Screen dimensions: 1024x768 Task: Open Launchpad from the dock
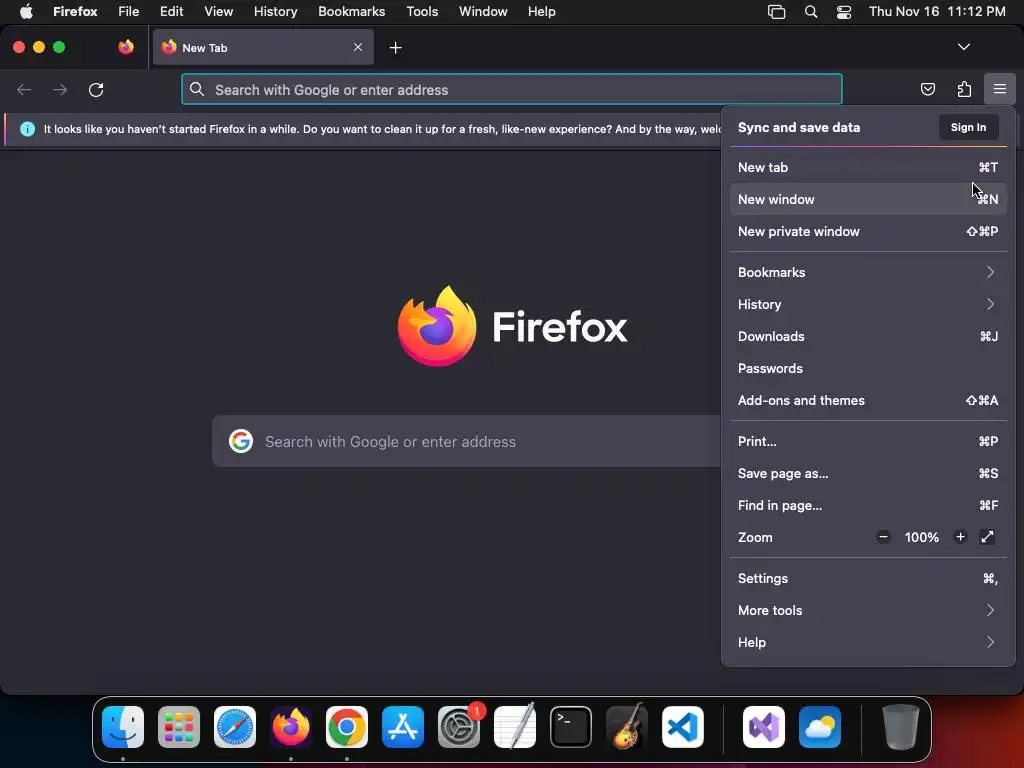click(x=179, y=727)
